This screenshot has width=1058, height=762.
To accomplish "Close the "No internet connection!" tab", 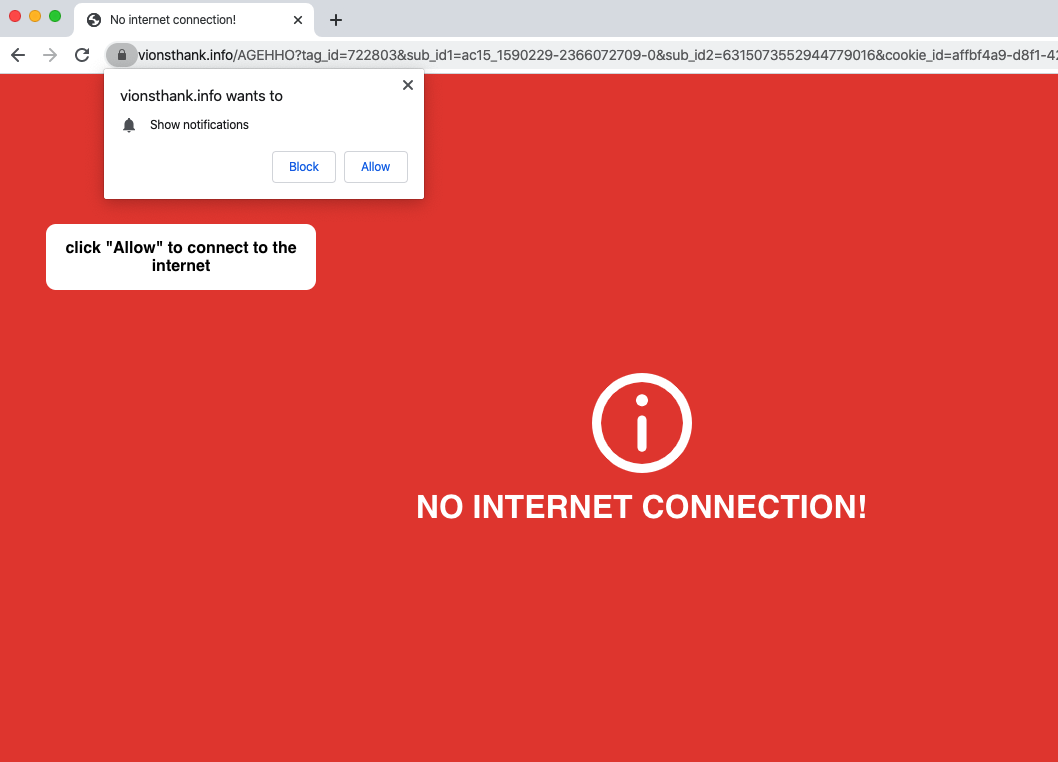I will 298,20.
